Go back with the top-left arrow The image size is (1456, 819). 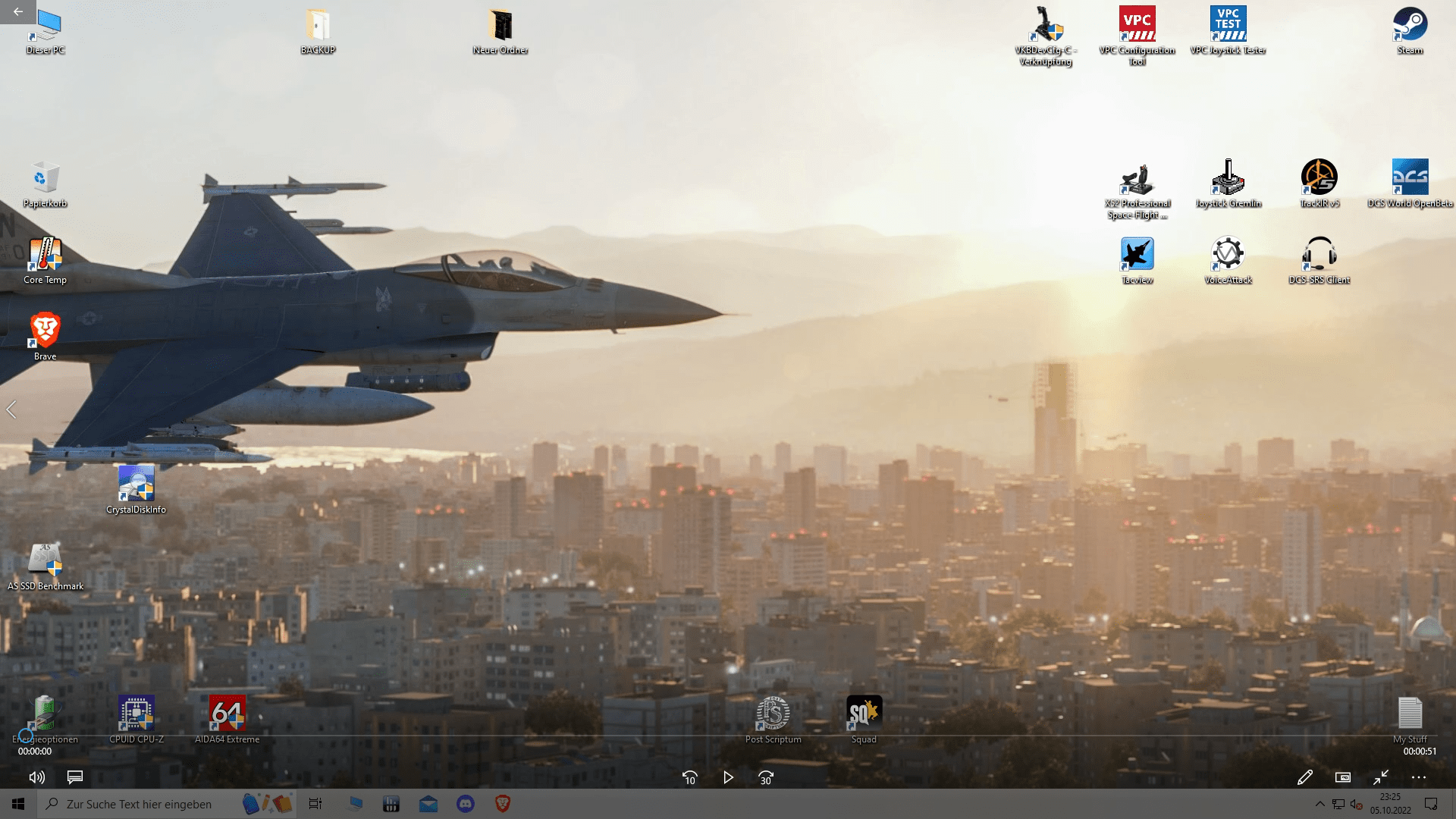point(18,11)
